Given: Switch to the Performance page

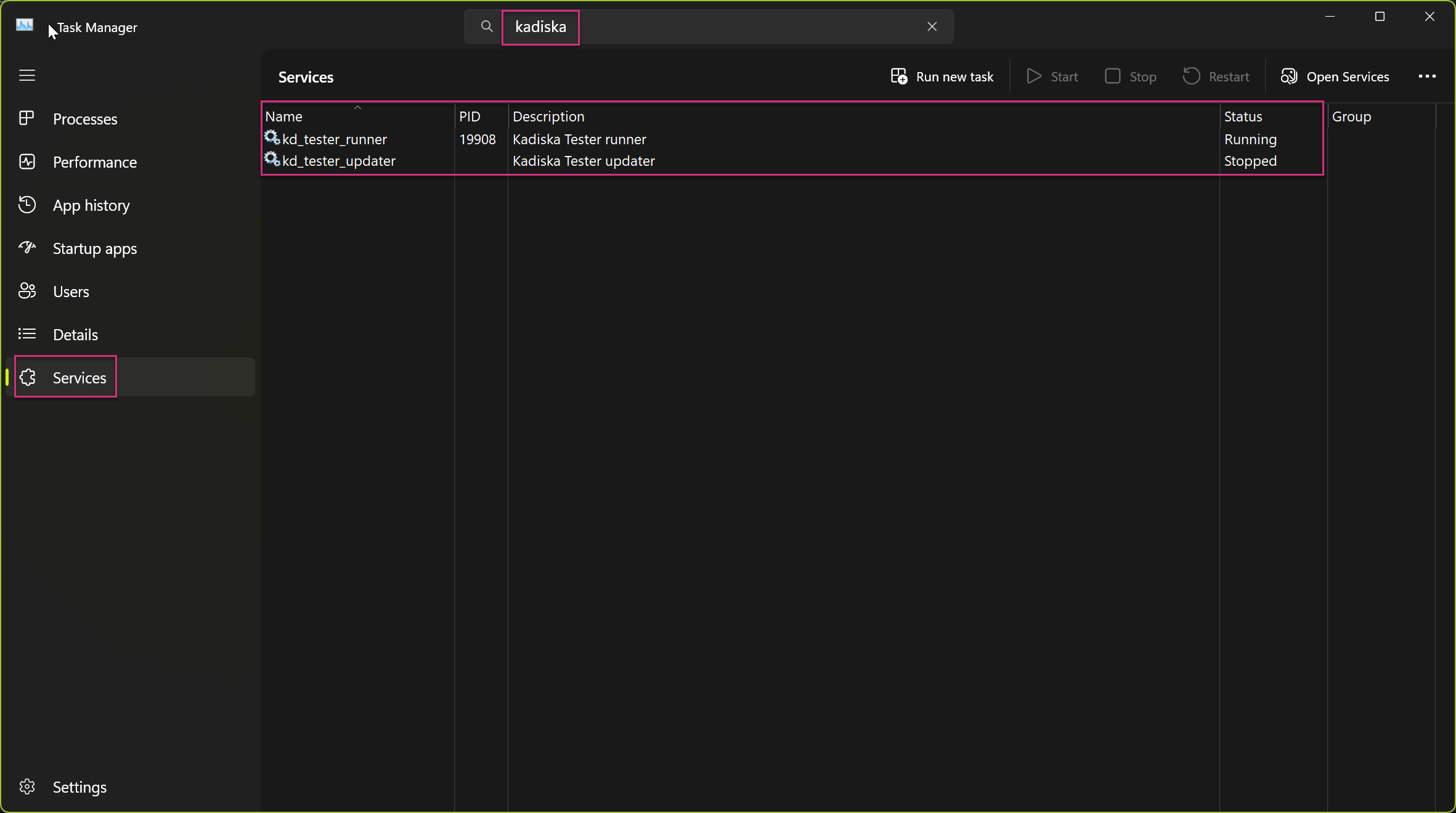Looking at the screenshot, I should [131, 162].
